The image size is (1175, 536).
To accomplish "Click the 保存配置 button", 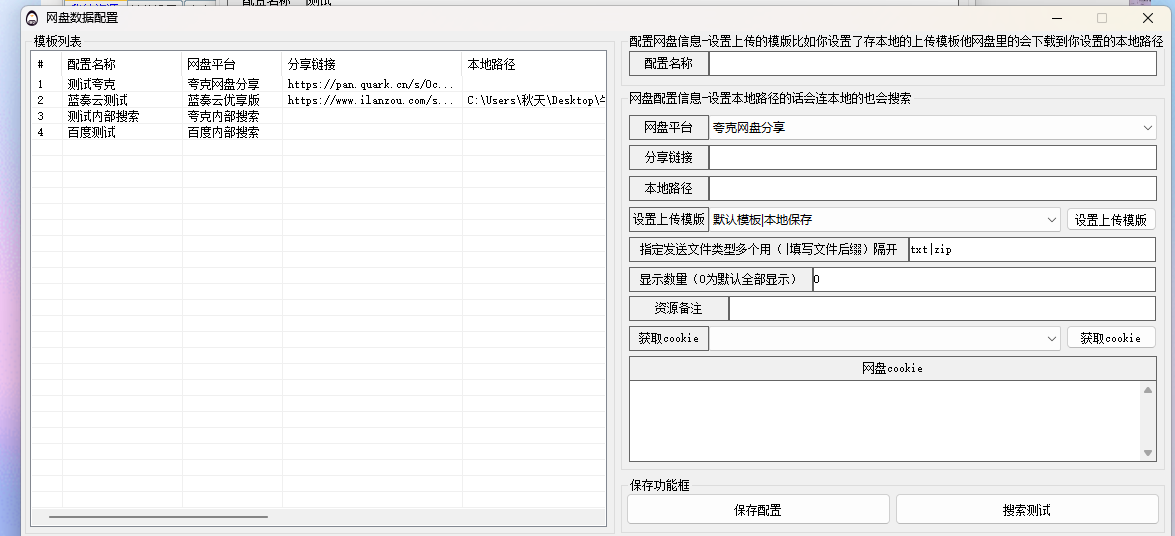I will coord(757,510).
